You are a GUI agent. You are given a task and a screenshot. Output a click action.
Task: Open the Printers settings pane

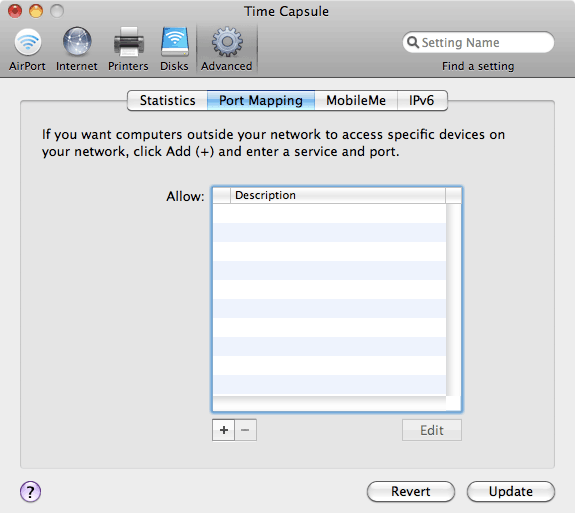(128, 49)
